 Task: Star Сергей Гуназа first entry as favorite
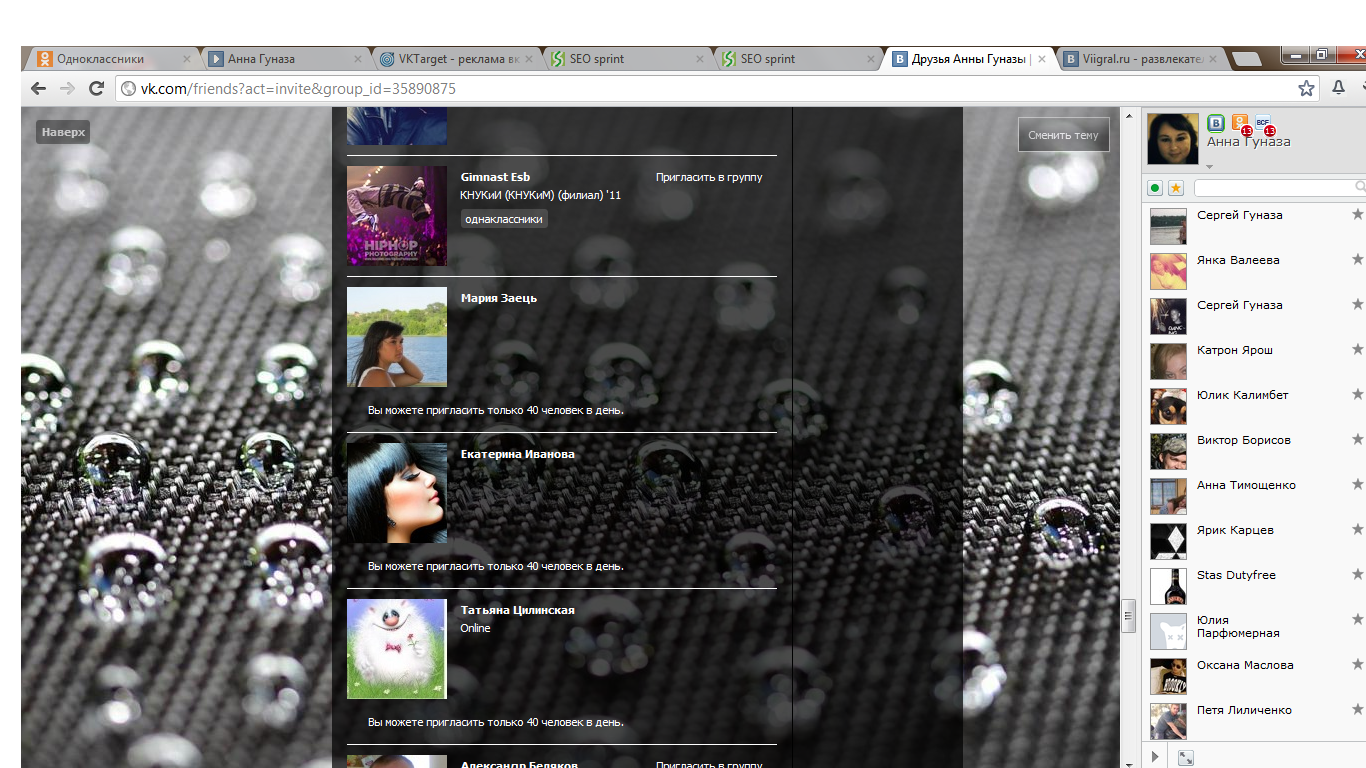(1357, 215)
